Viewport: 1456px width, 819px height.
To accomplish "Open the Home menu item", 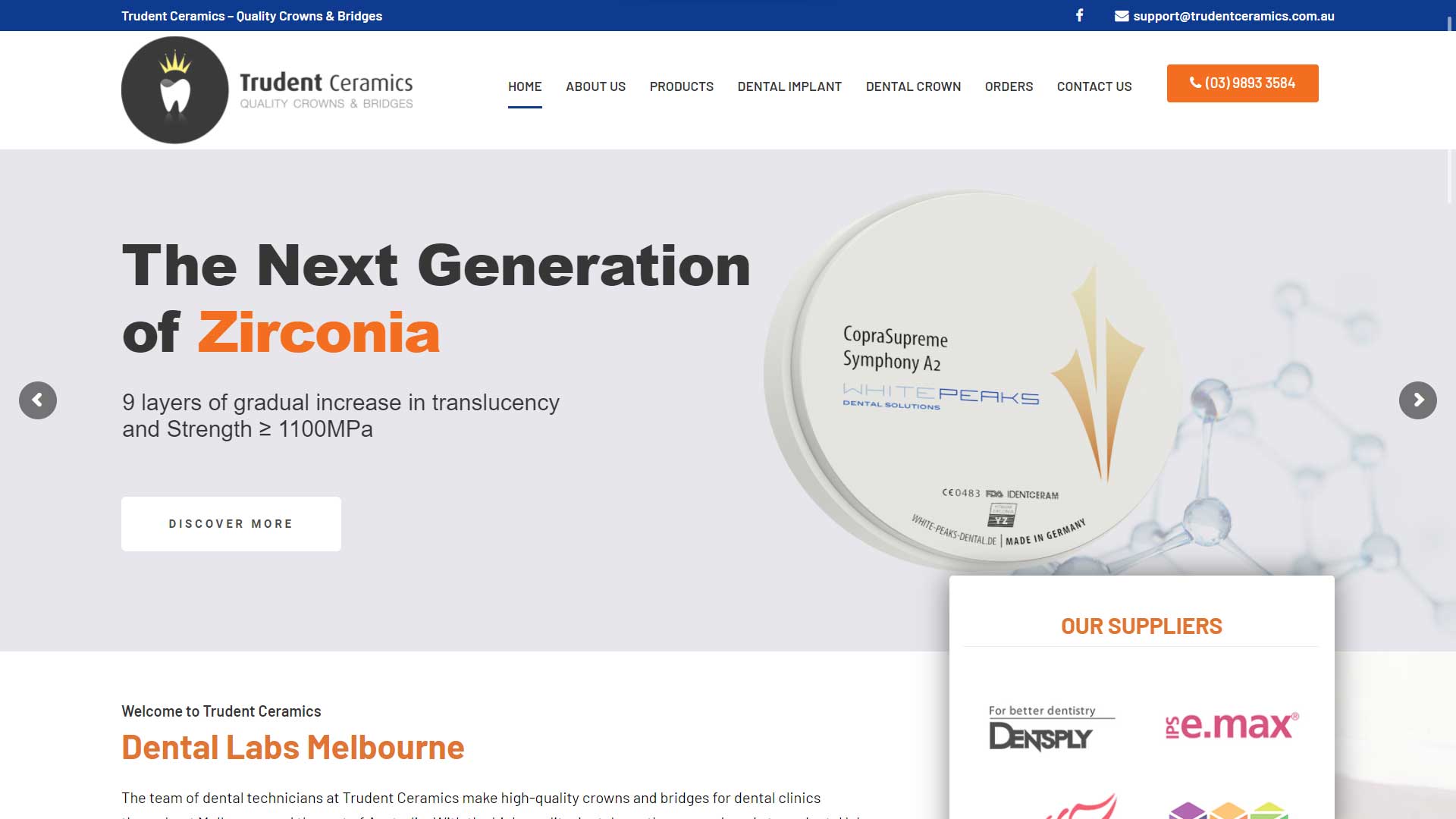I will pos(525,86).
